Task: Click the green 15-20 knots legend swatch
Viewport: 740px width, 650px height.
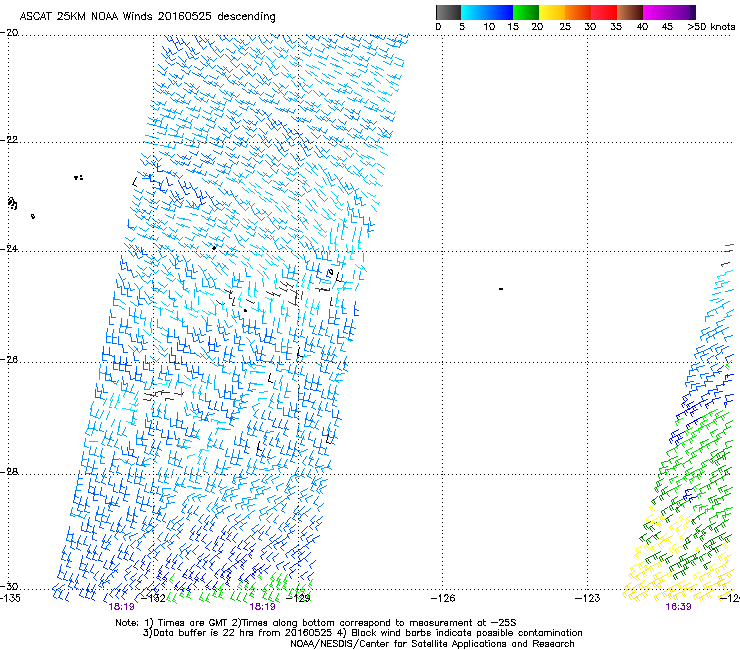Action: [x=526, y=12]
